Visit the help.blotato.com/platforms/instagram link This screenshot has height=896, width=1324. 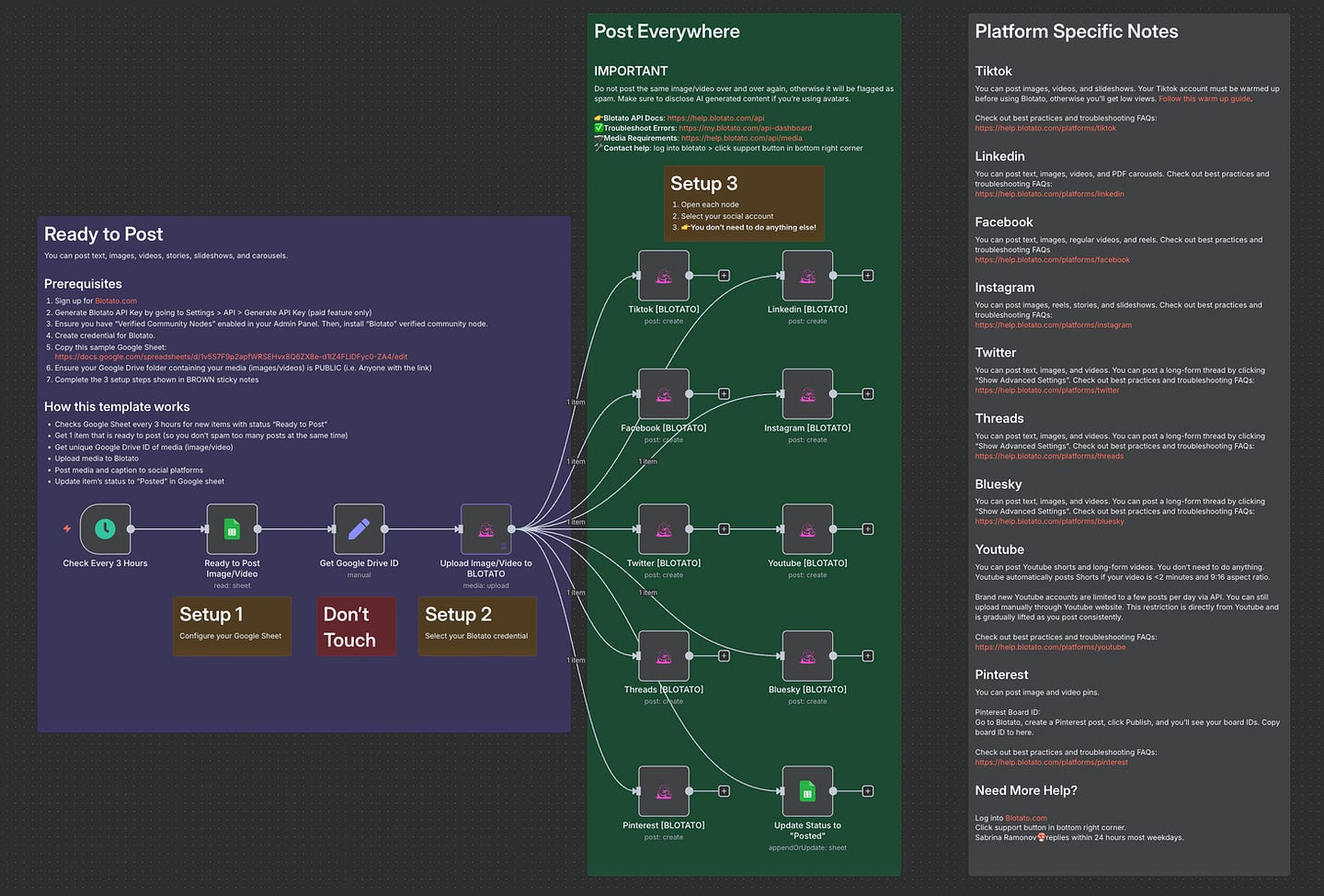[x=1053, y=324]
